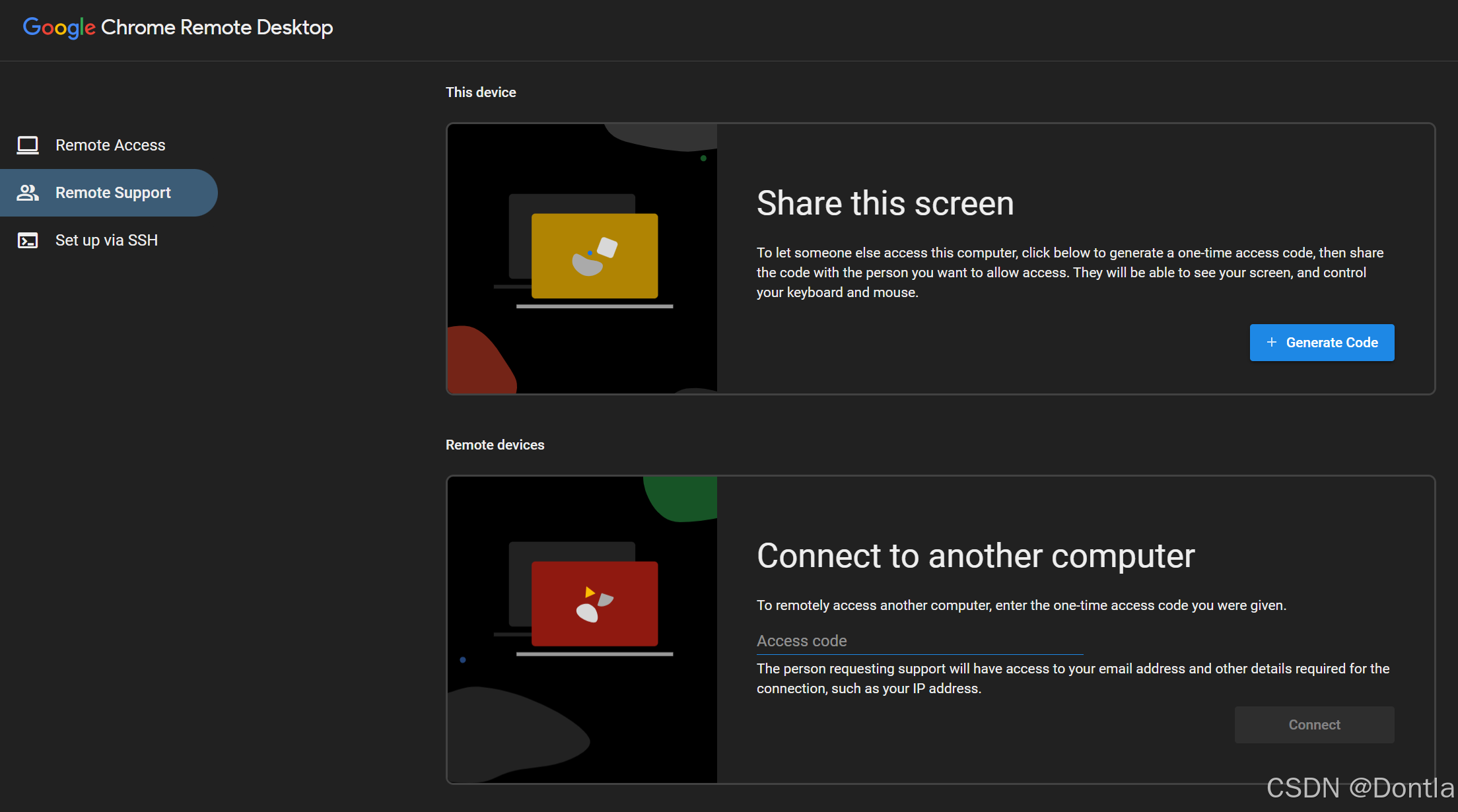Click the This device section label

click(x=481, y=92)
